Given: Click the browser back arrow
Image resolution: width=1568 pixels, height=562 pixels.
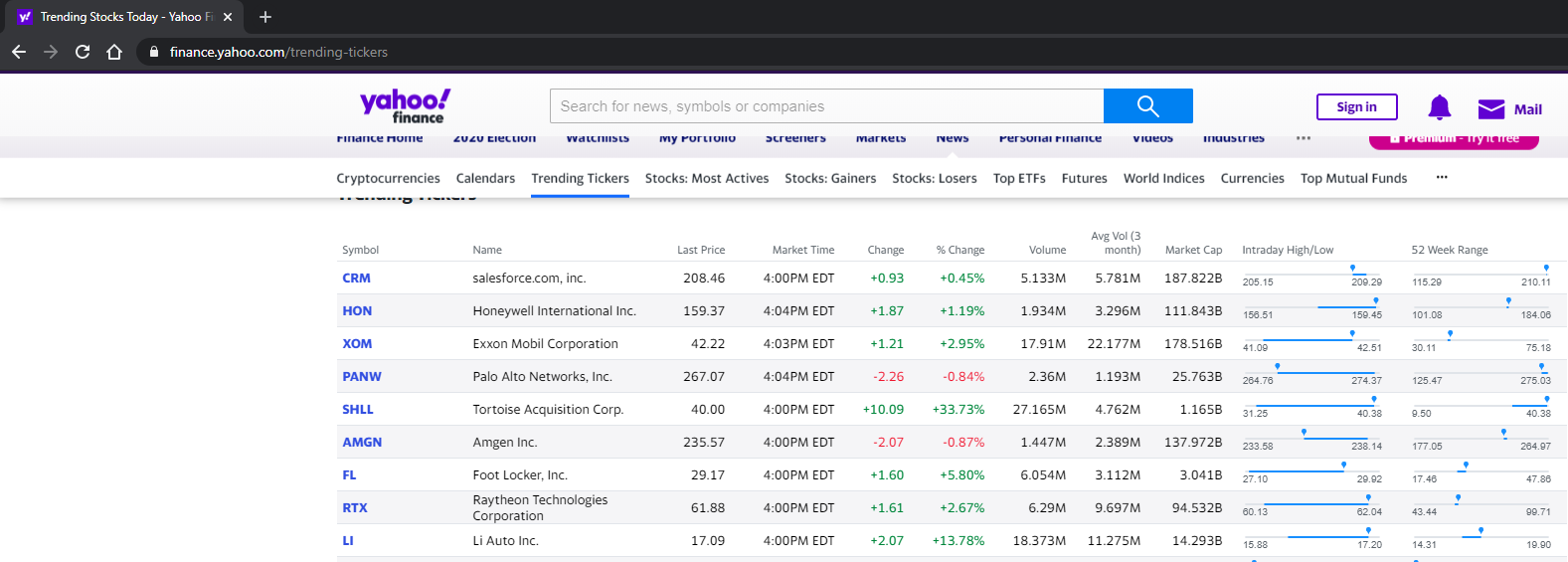Looking at the screenshot, I should pyautogui.click(x=19, y=52).
